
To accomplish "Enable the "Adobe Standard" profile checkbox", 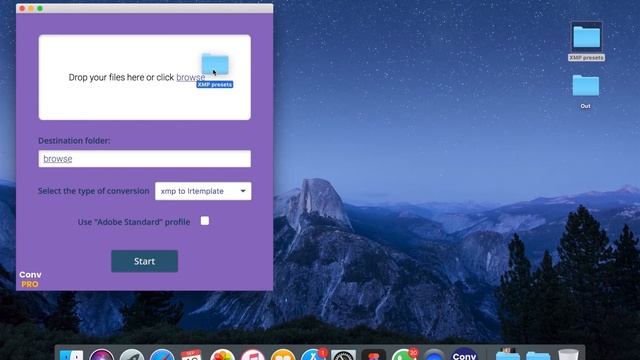I will click(205, 221).
